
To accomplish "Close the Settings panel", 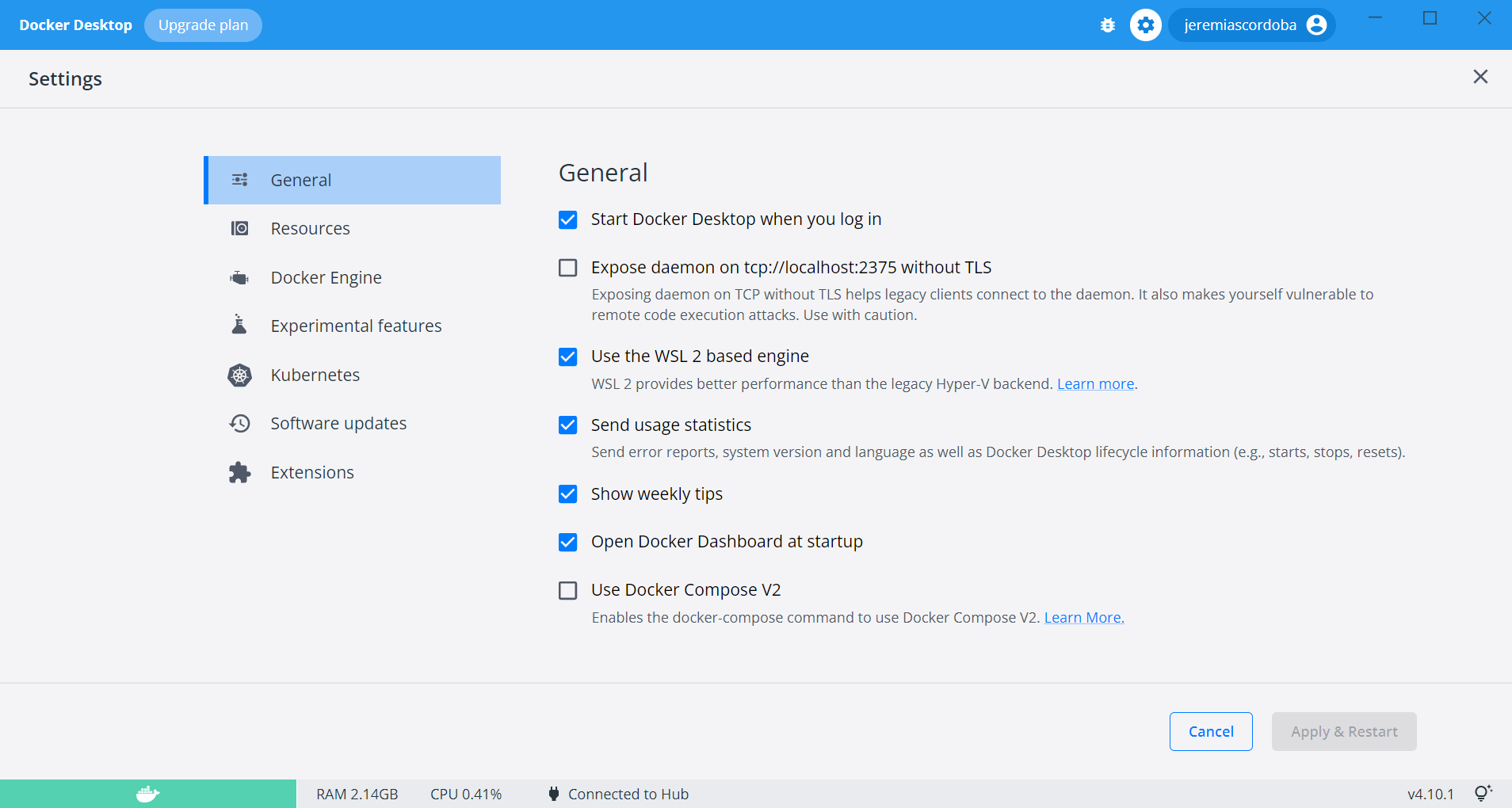I will [1480, 77].
